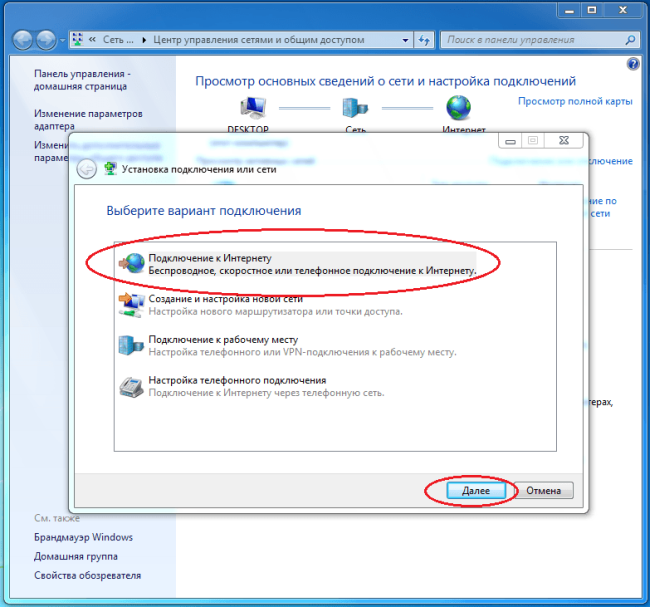Open Свойства обозревателя link
Screen dimensions: 650x607
87,575
